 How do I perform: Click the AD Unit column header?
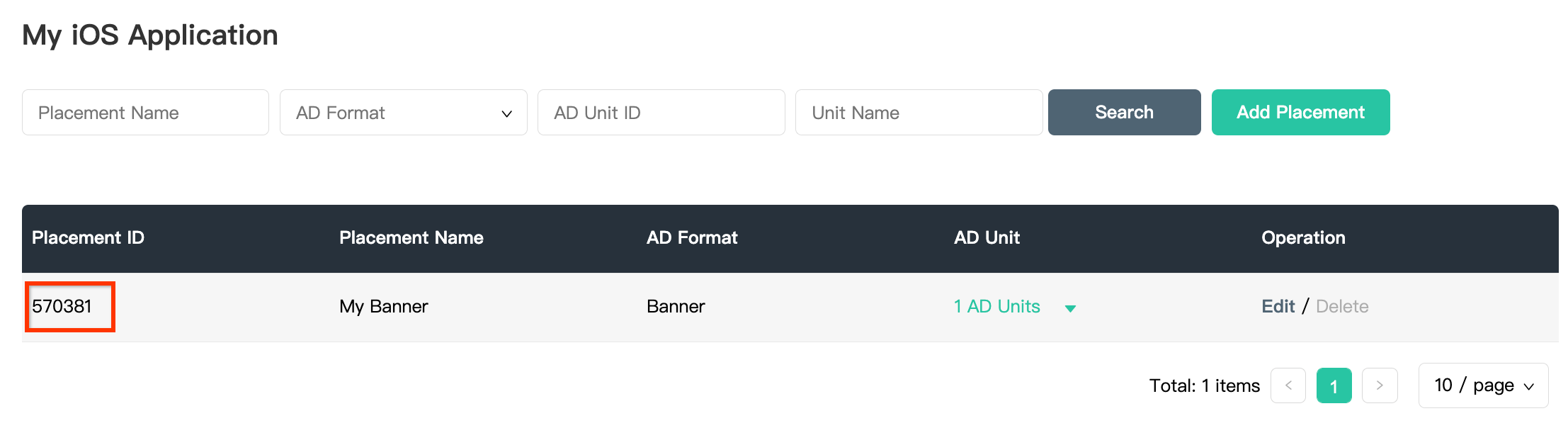tap(987, 238)
